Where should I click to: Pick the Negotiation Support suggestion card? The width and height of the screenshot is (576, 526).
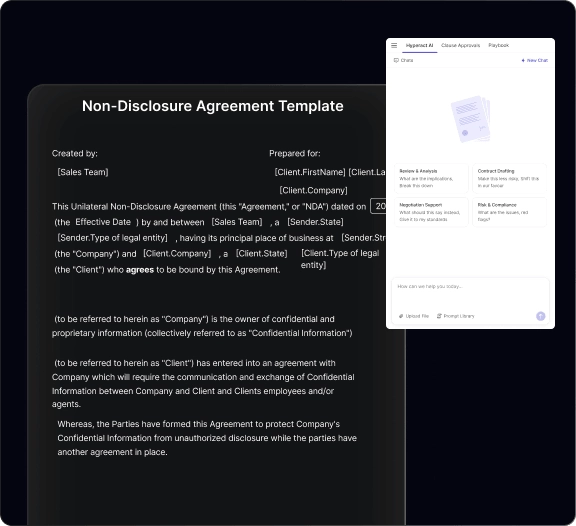click(x=431, y=212)
